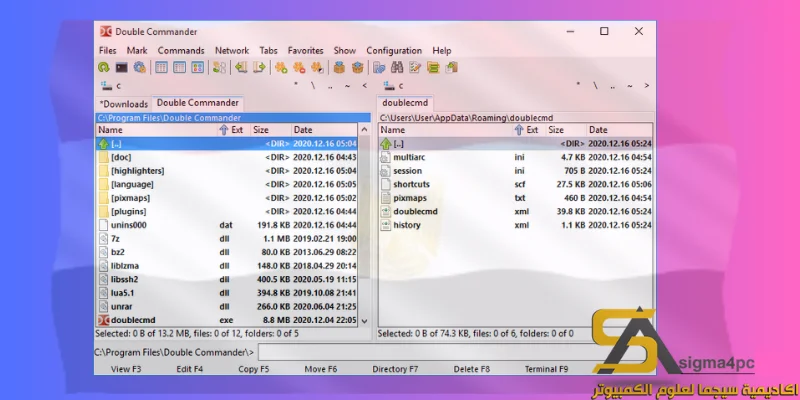This screenshot has width=800, height=400.
Task: Select the Double Commander folder tab
Action: tap(198, 103)
